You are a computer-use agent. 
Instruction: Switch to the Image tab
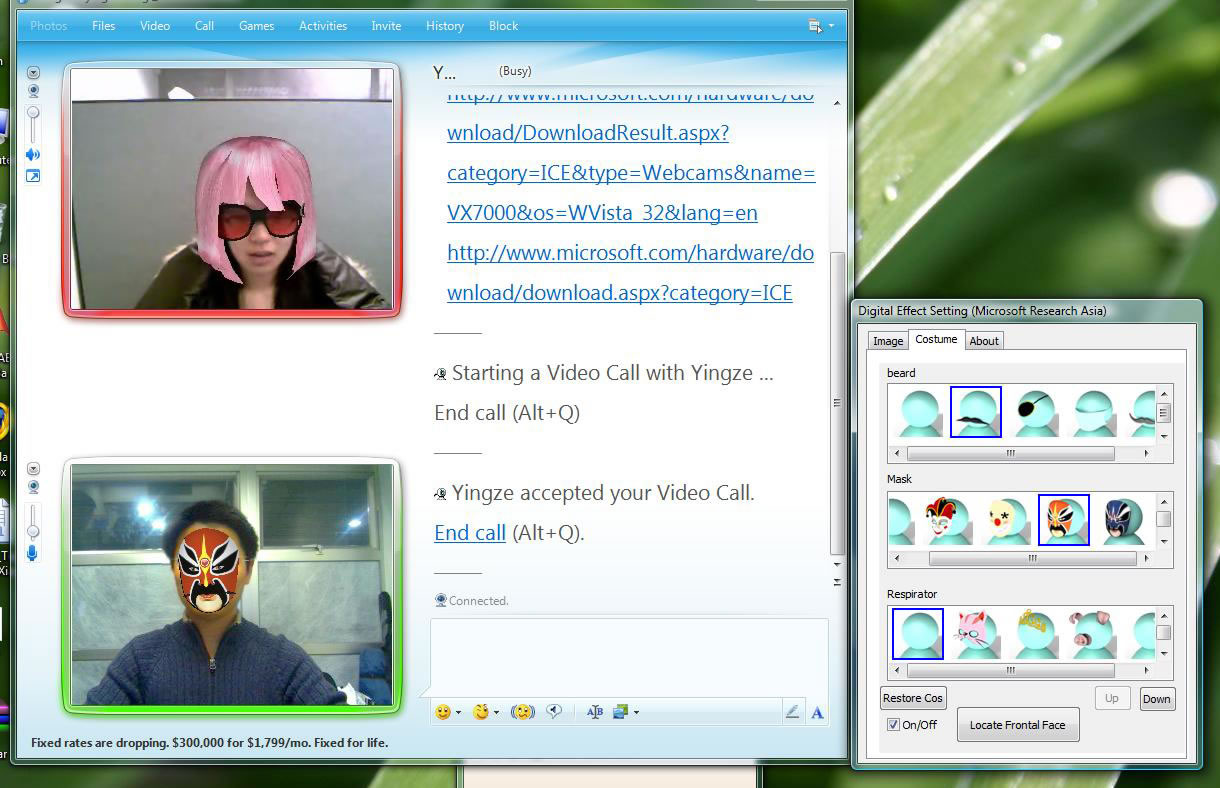pyautogui.click(x=888, y=341)
